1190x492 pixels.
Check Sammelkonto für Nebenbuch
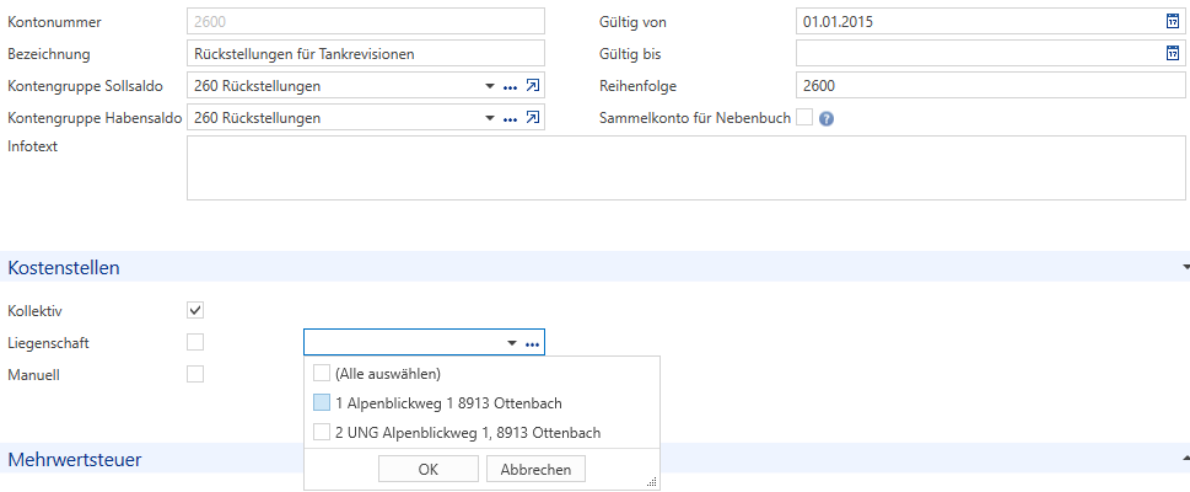804,118
